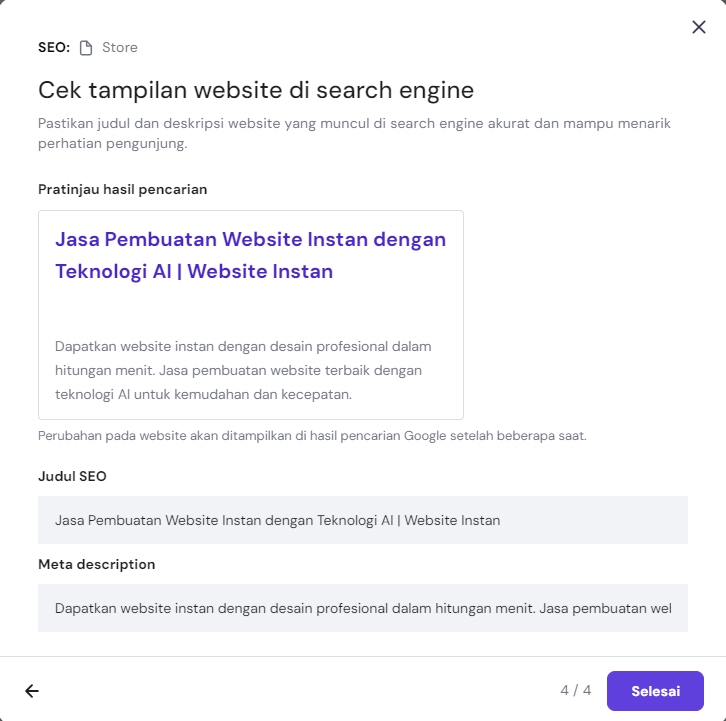Click the Store page name label

[120, 48]
